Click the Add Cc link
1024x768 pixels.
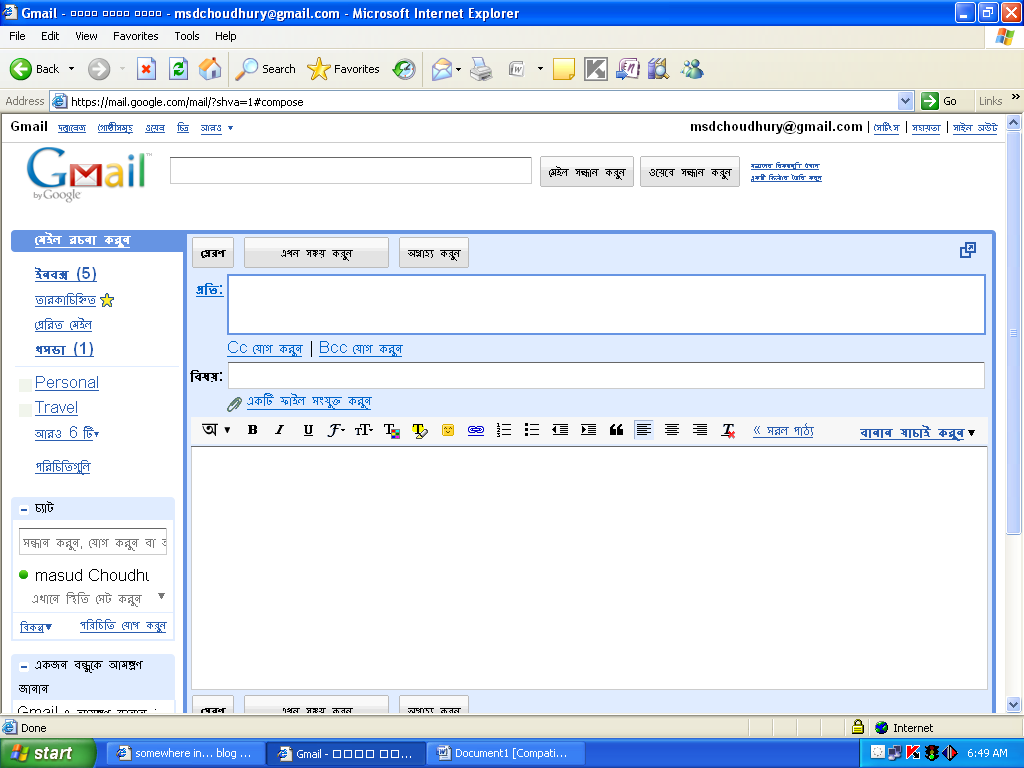click(x=264, y=348)
